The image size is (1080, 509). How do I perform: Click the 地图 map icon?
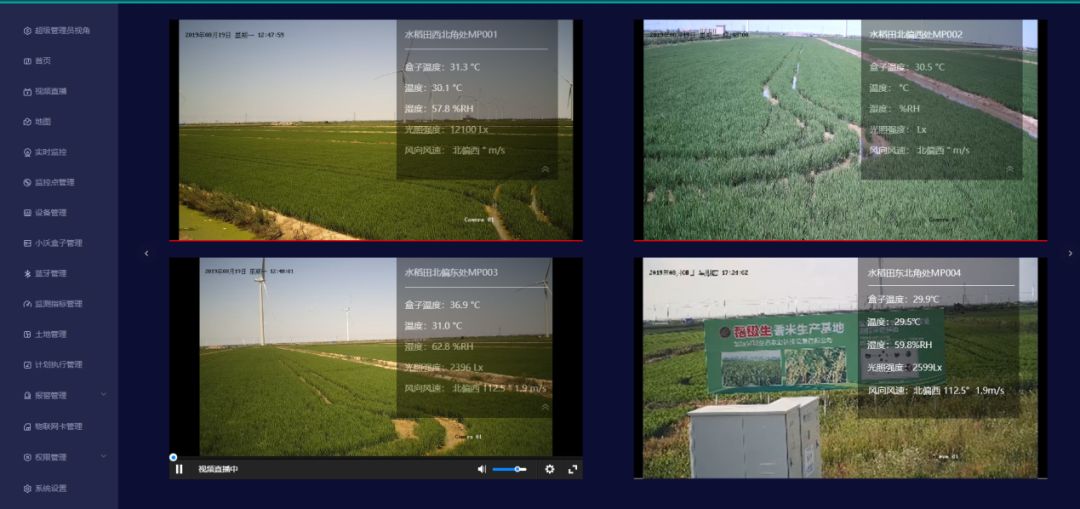pyautogui.click(x=28, y=122)
